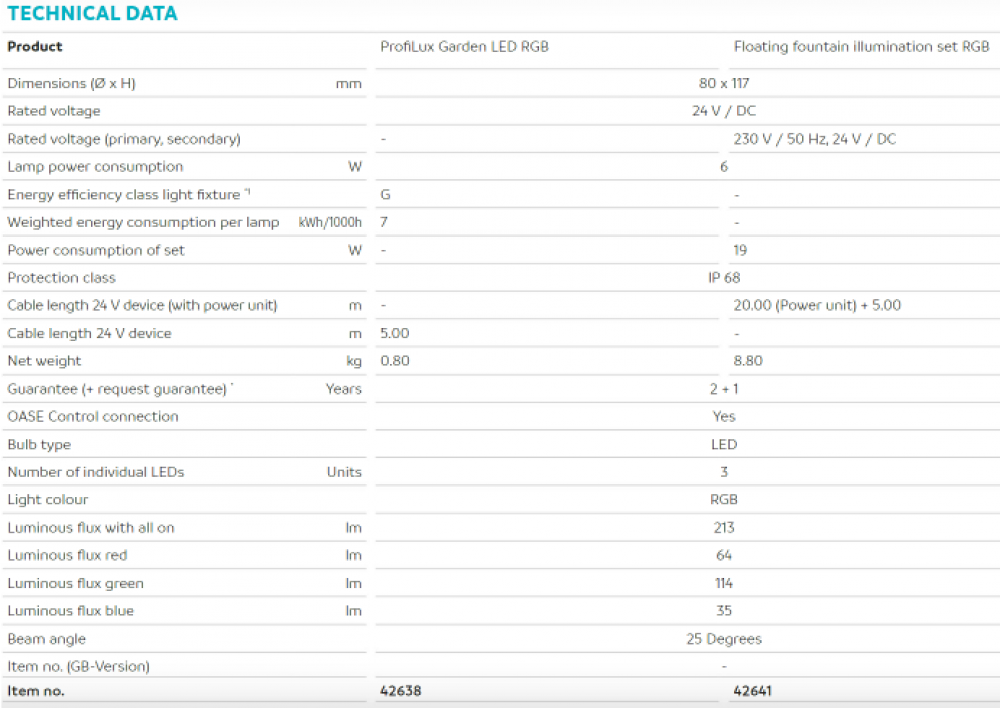This screenshot has width=1000, height=708.
Task: Click the 20.00 (Power unit) + 5.00 cable length
Action: click(817, 306)
